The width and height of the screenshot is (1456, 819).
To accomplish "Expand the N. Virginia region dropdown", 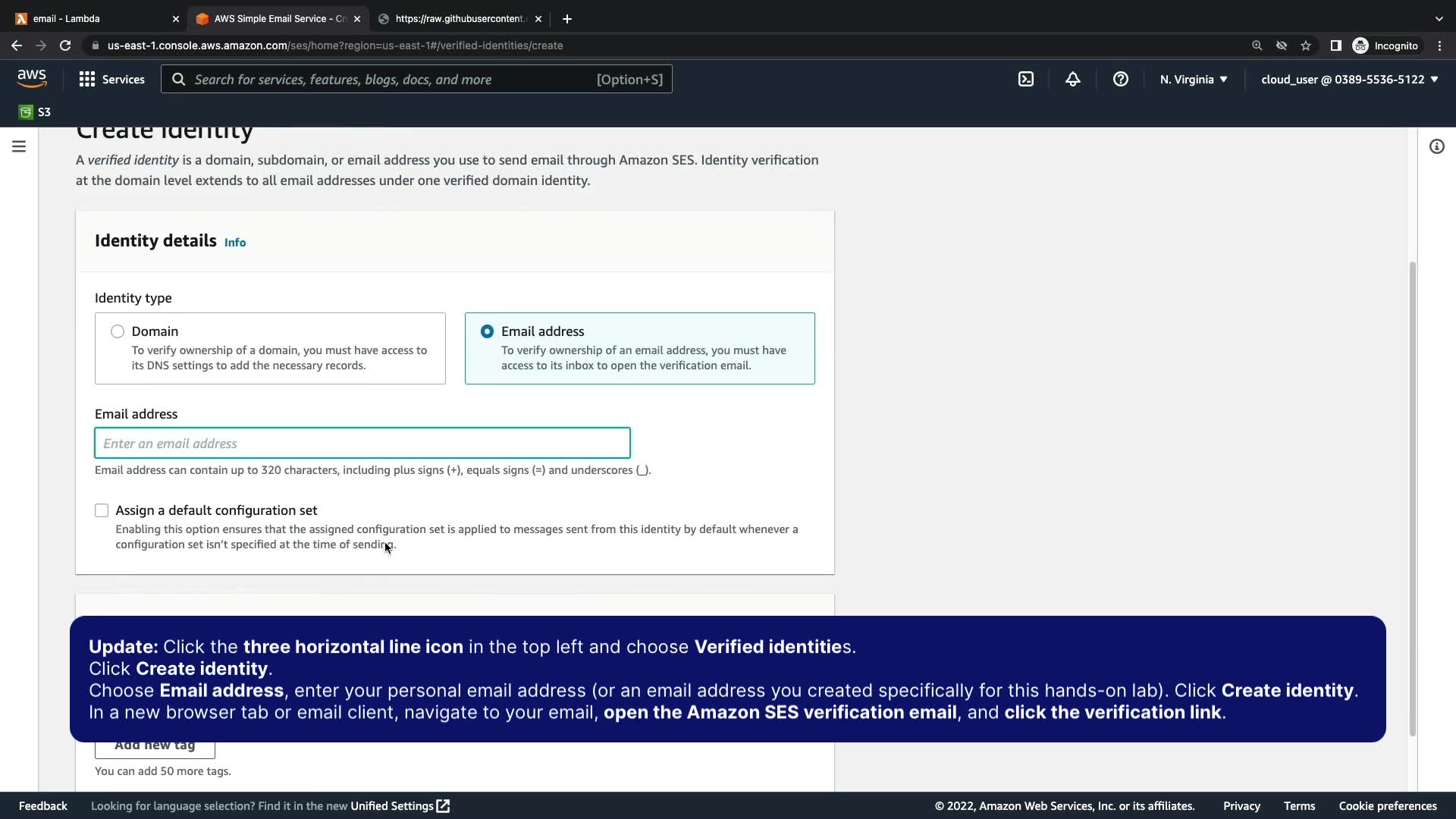I will pos(1193,79).
